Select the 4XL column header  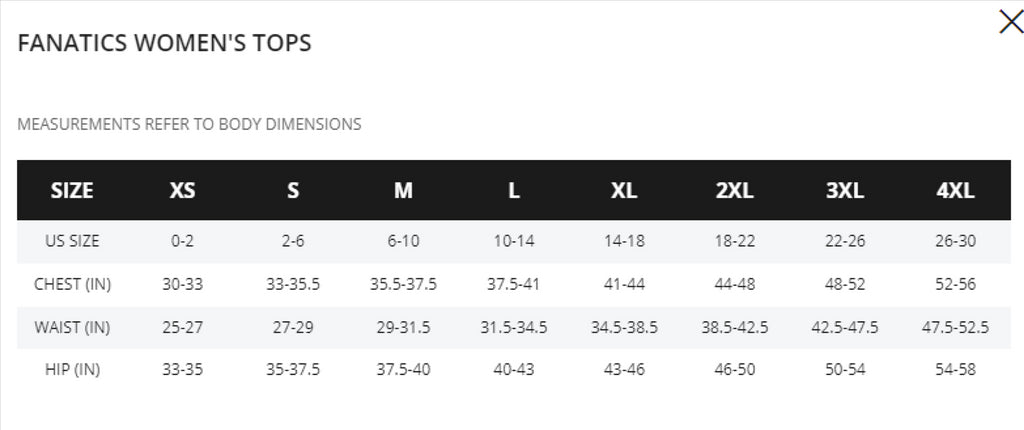tap(955, 190)
